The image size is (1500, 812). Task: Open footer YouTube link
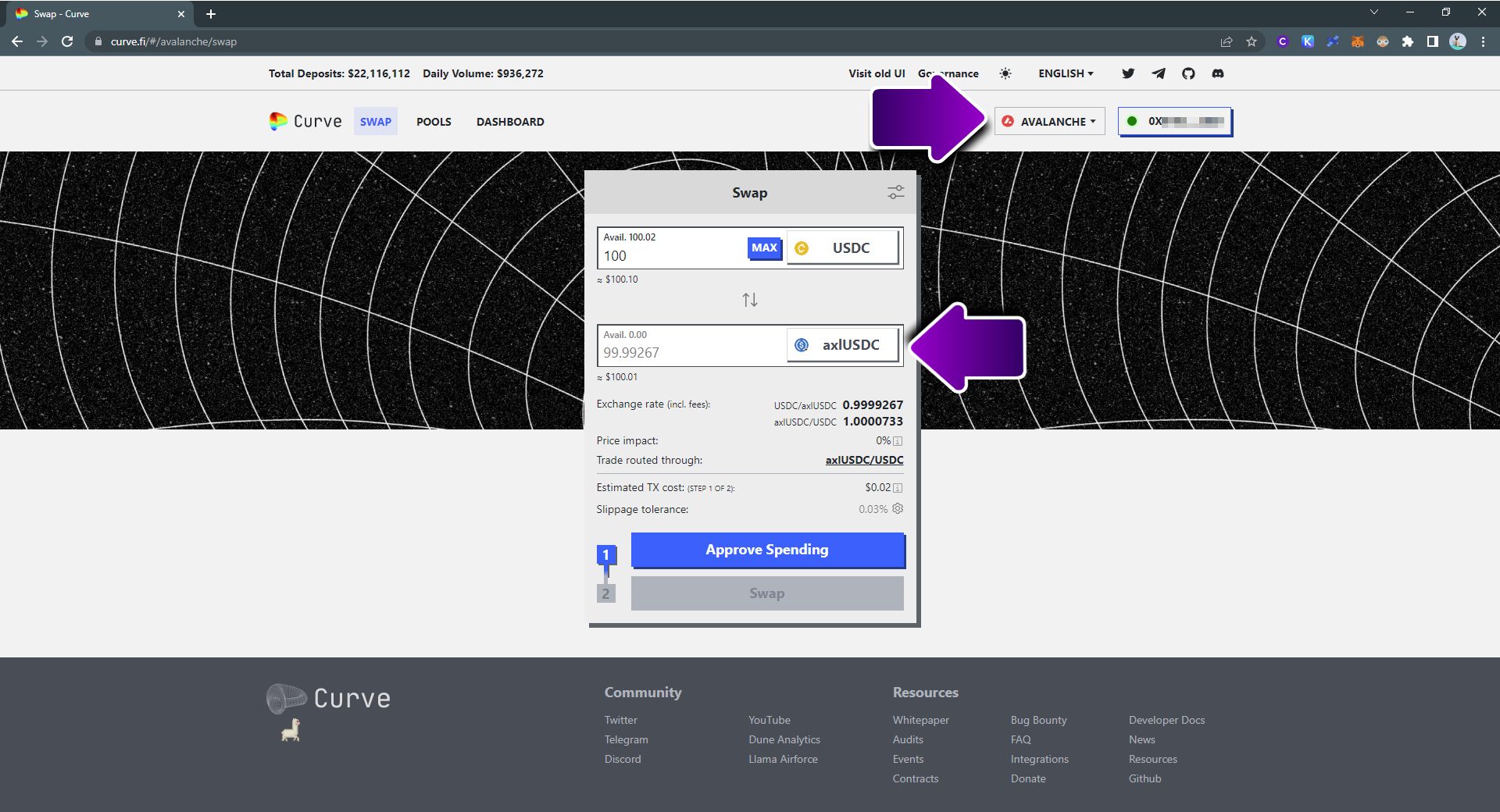(x=770, y=720)
